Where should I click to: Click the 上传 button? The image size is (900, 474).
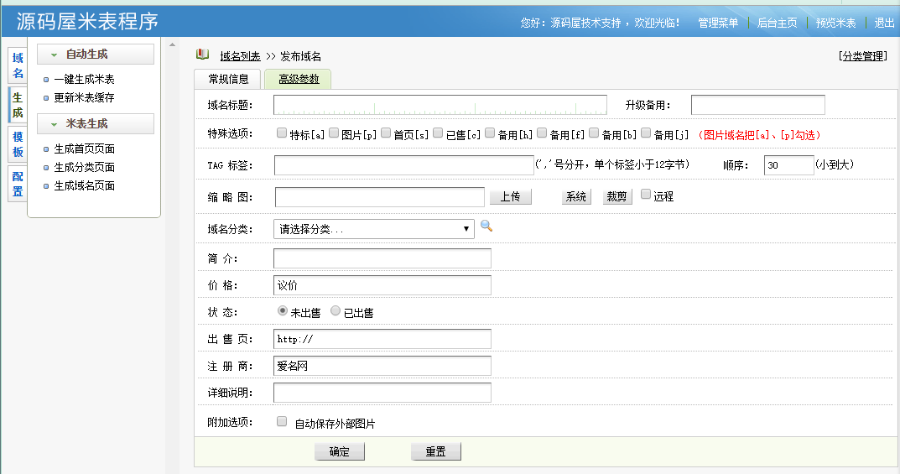click(510, 197)
